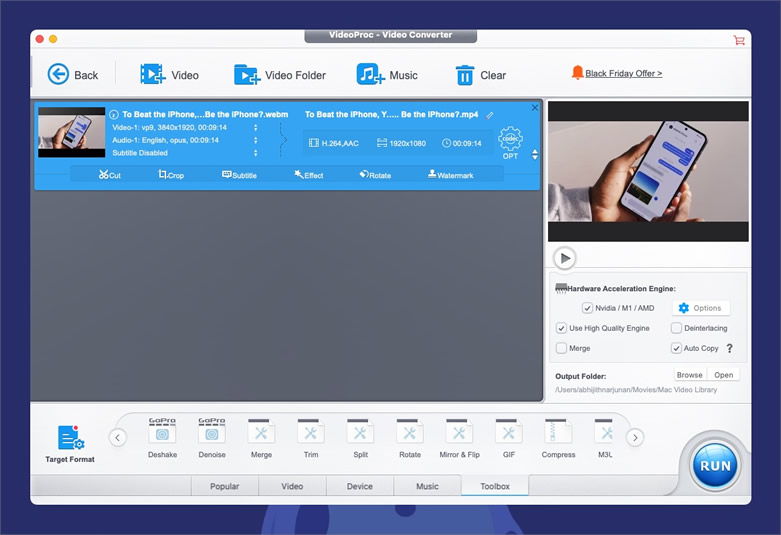
Task: Open the Watermark tool
Action: coord(450,175)
